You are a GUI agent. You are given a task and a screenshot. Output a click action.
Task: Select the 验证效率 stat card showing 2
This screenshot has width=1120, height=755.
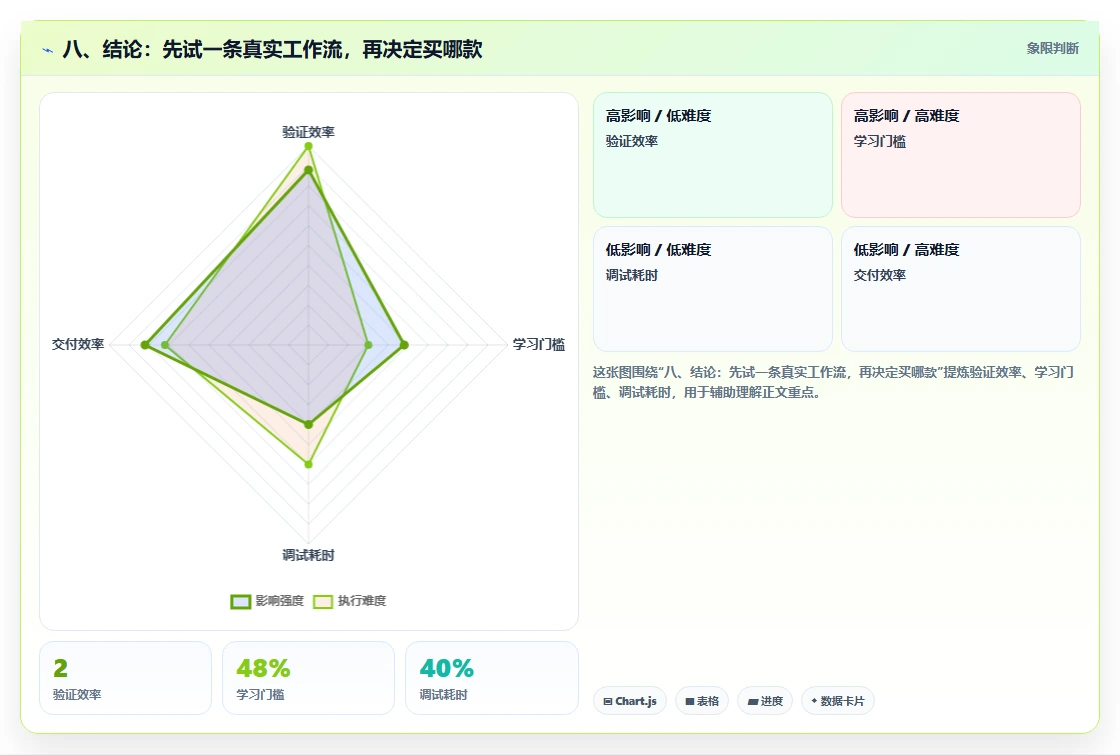pyautogui.click(x=126, y=678)
